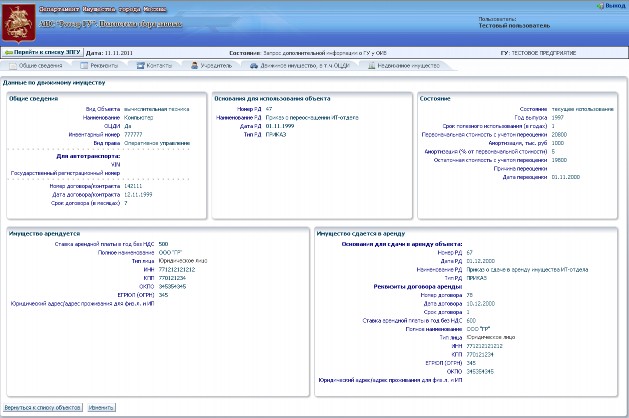Select the date text 11.11.2011 in the status bar
Screen dimensions: 629x418
118,53
